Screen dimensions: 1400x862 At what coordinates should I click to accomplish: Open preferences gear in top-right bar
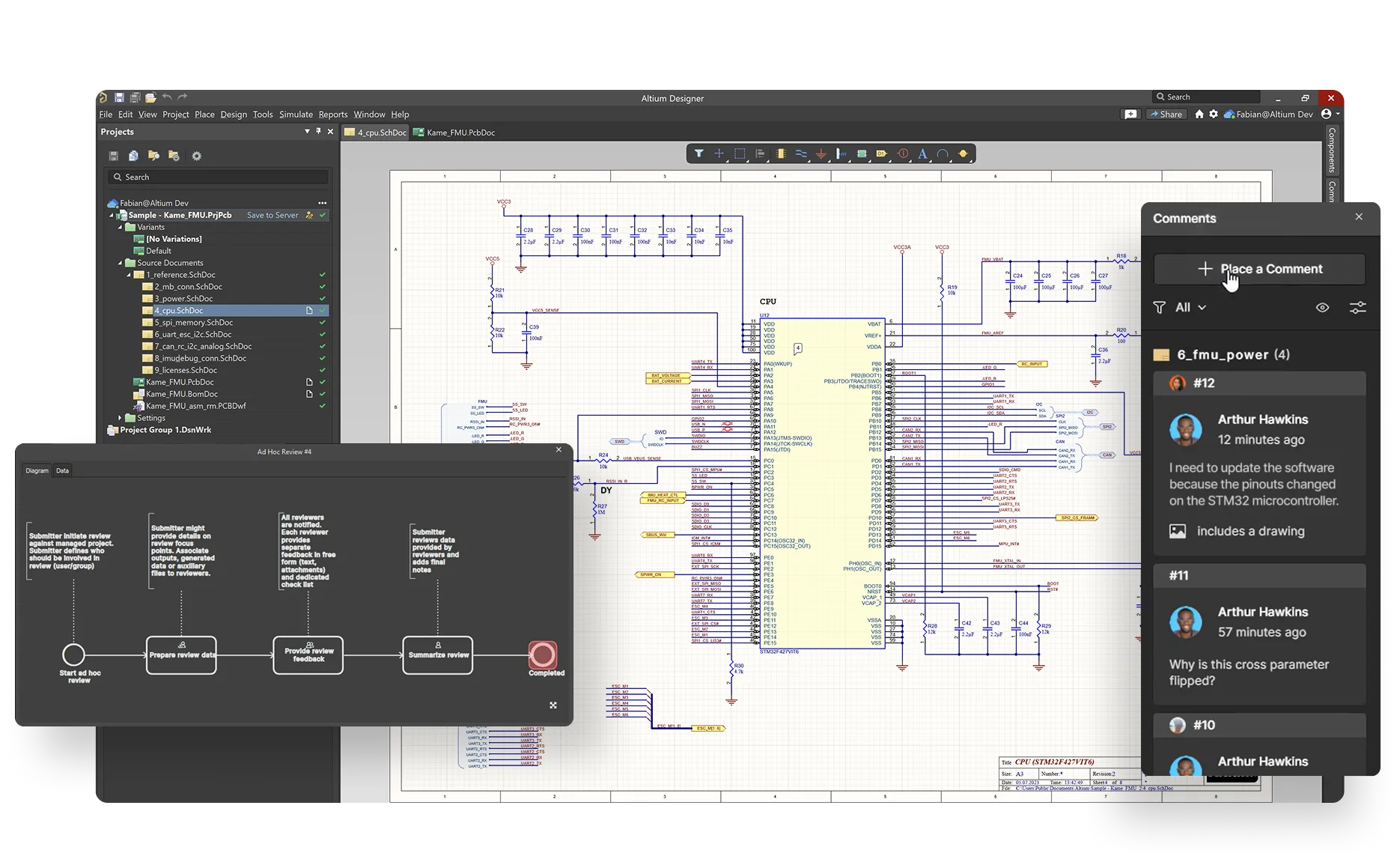[1214, 115]
